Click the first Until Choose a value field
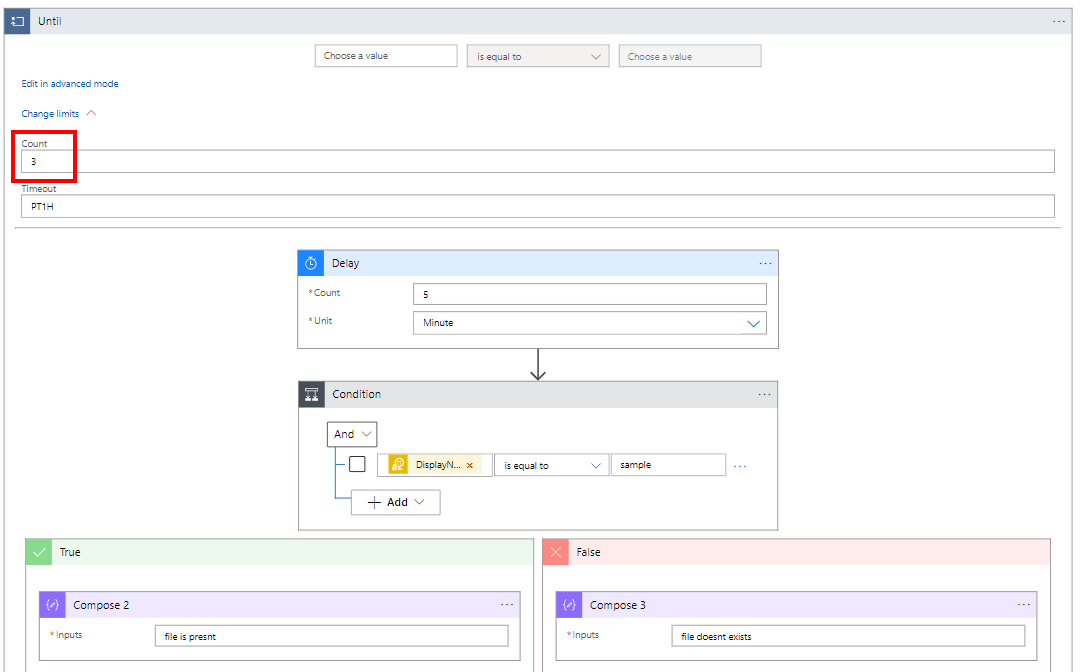The height and width of the screenshot is (672, 1082). 386,56
